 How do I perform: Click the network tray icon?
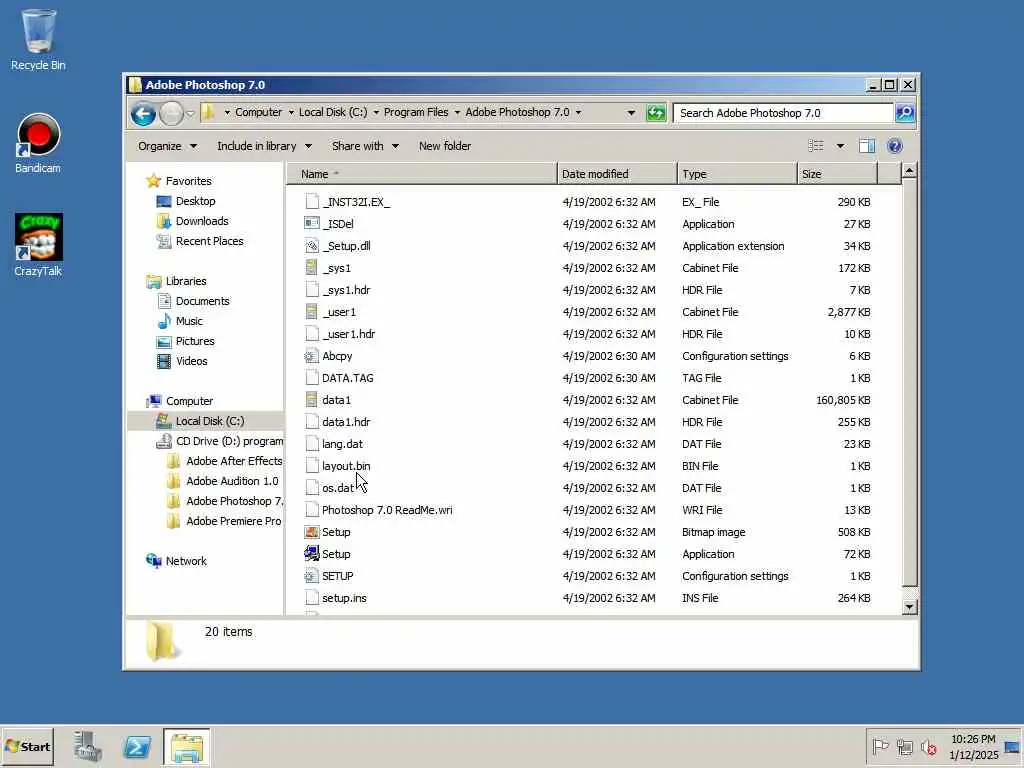[x=904, y=746]
